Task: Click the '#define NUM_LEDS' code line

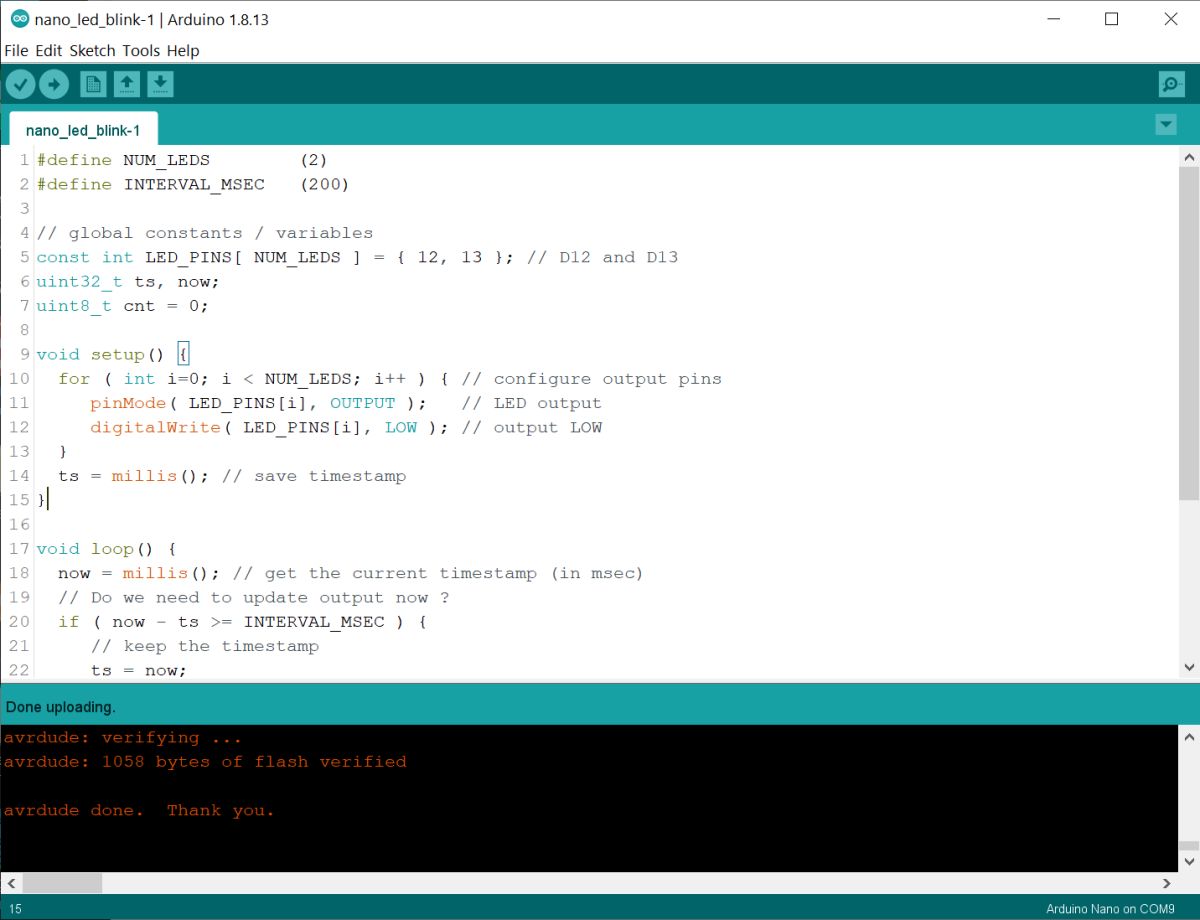Action: (182, 160)
